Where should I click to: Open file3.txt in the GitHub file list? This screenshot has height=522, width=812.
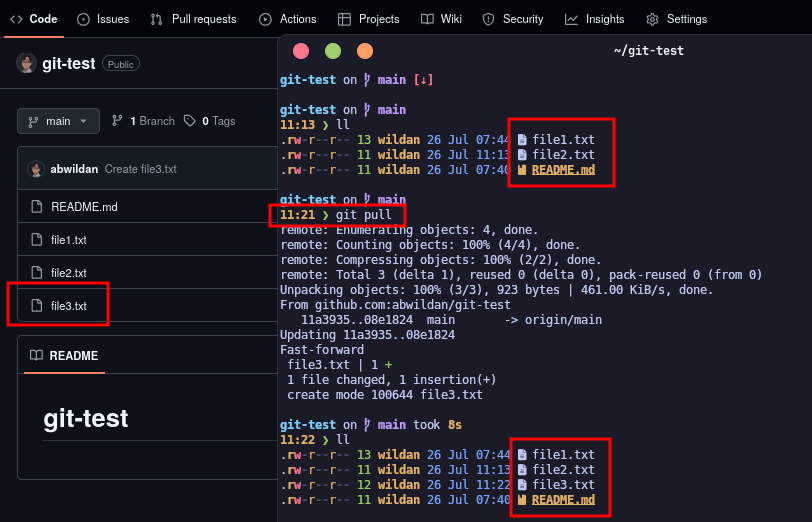click(x=68, y=306)
